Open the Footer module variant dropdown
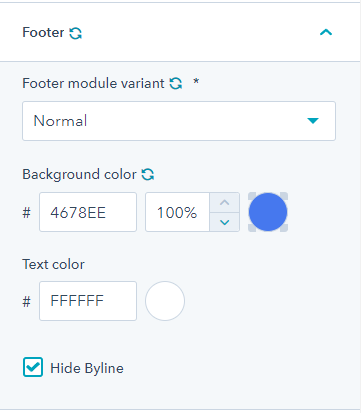This screenshot has width=361, height=413. click(x=179, y=121)
